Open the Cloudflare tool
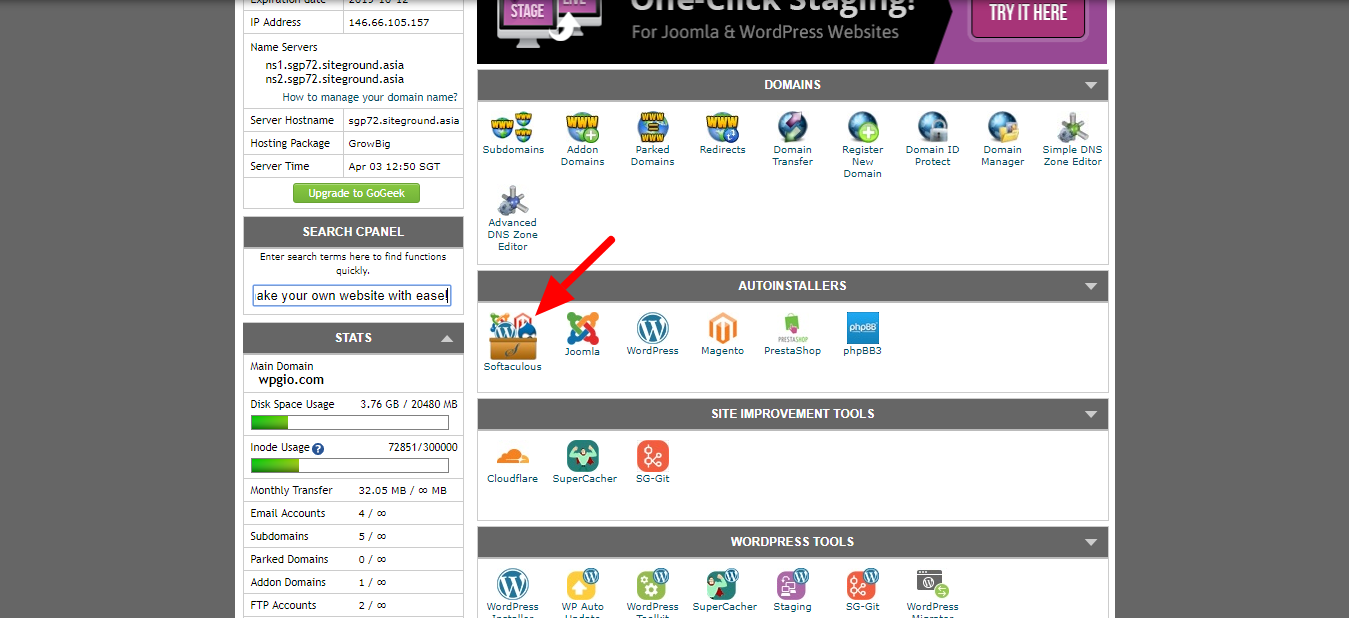1349x618 pixels. click(x=513, y=456)
